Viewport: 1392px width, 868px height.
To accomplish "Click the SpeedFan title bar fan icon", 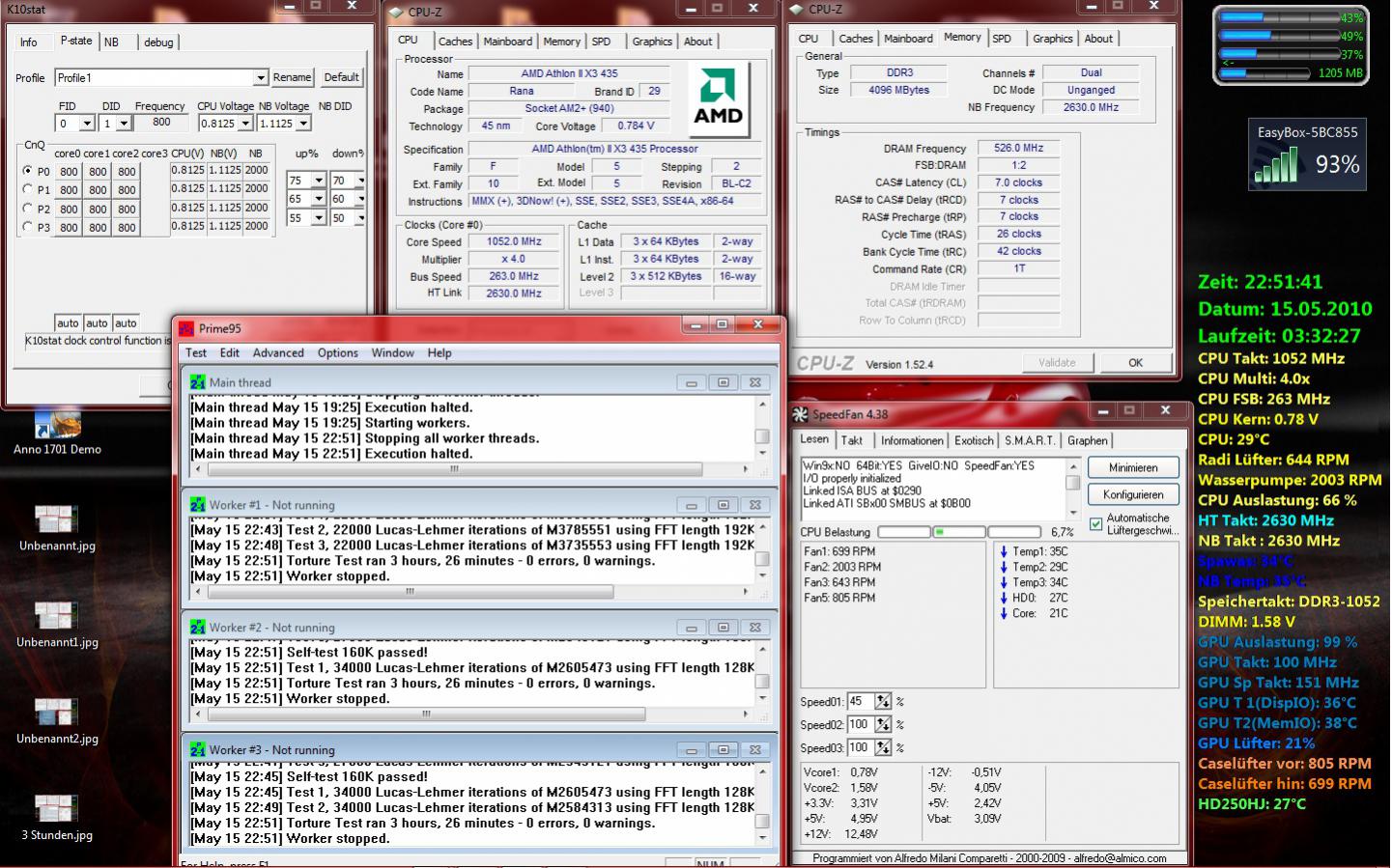I will click(801, 414).
